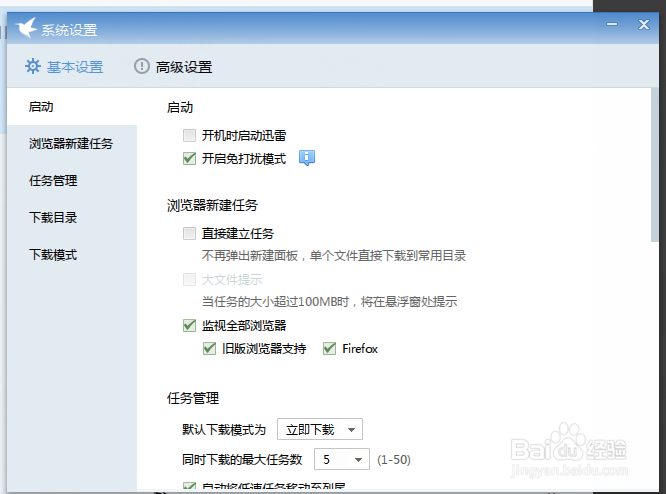The height and width of the screenshot is (494, 666).
Task: Click the (1-50) range hint text
Action: pos(394,460)
